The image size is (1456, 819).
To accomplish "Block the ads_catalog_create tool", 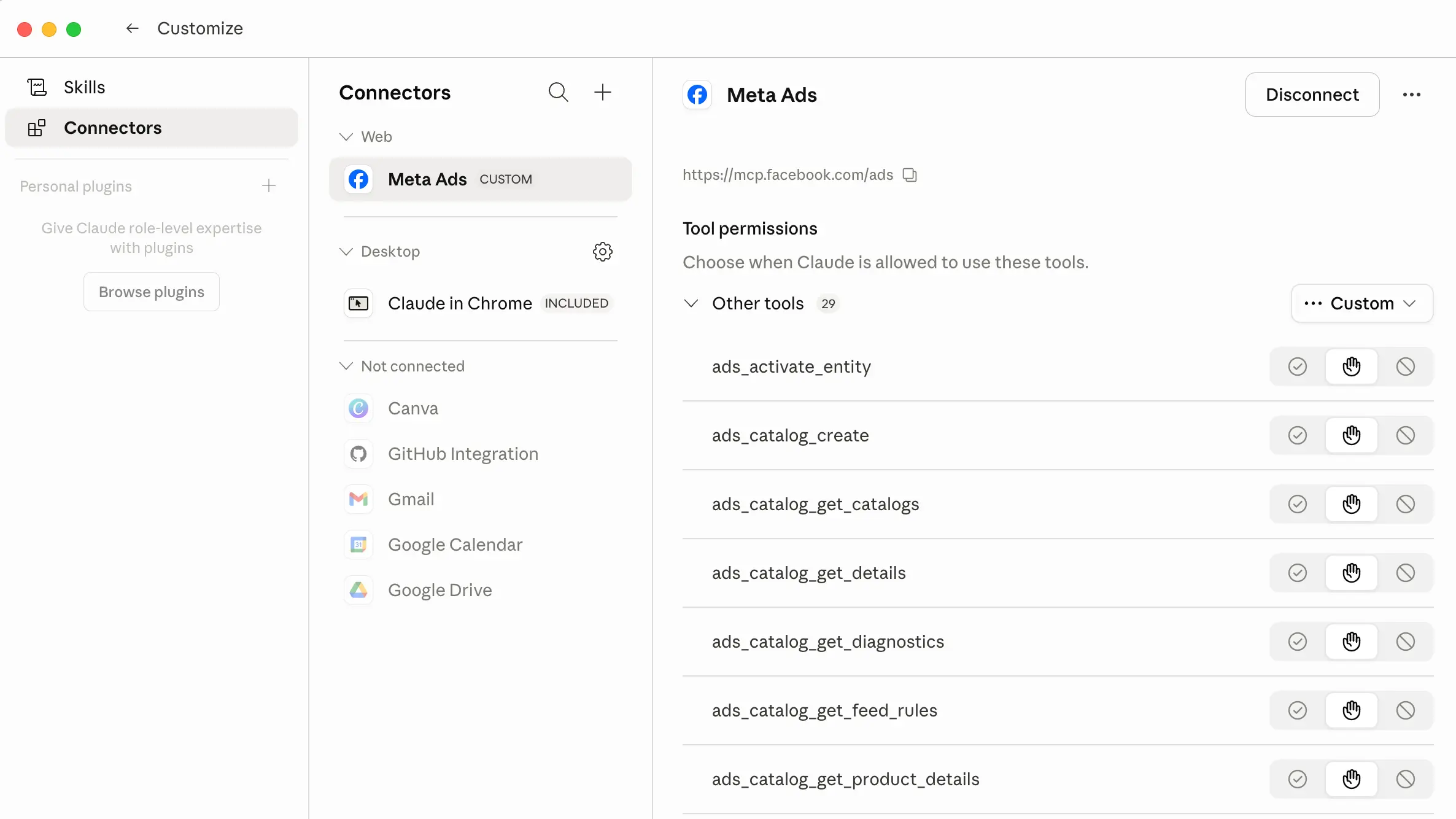I will 1406,435.
